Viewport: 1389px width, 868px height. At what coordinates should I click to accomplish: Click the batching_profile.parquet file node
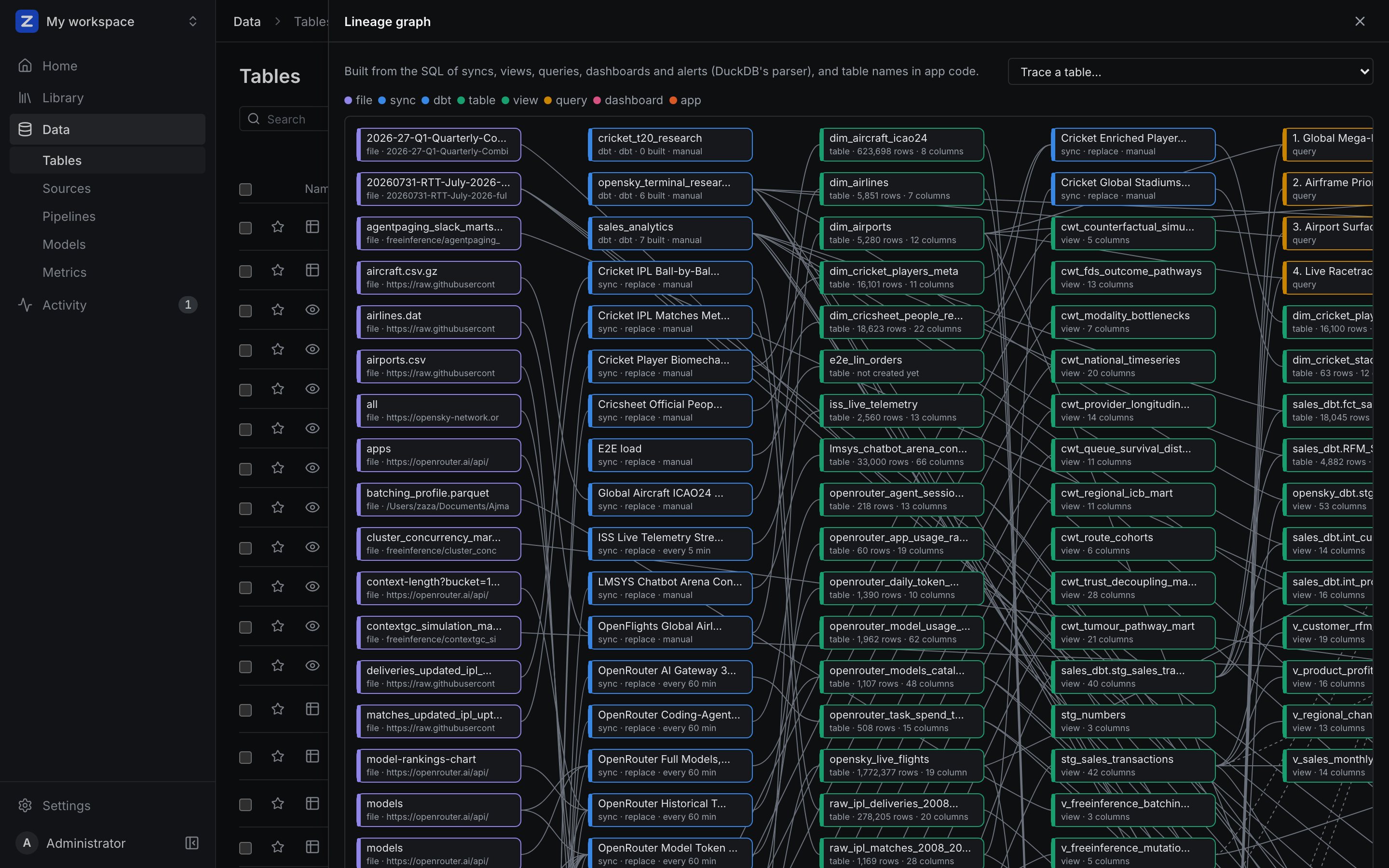point(439,499)
